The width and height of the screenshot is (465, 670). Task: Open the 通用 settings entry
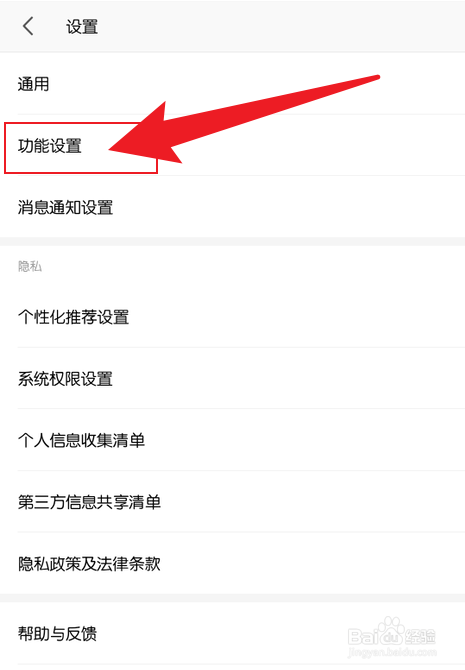pos(232,84)
